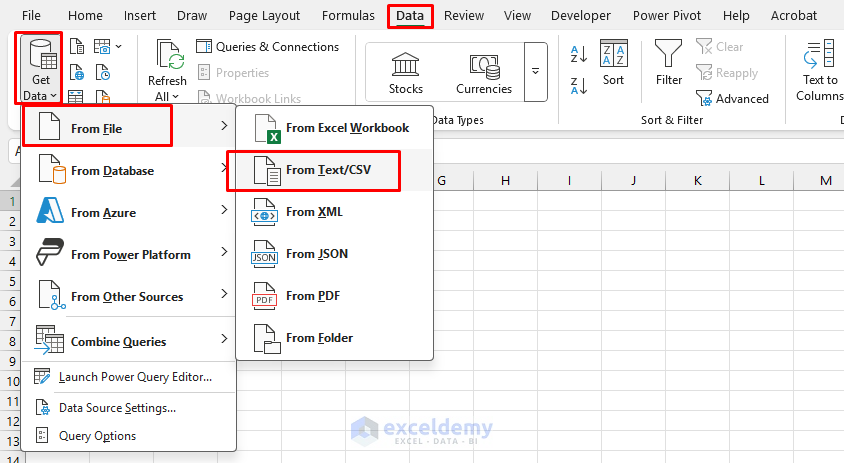Open Advanced filter options

(732, 99)
